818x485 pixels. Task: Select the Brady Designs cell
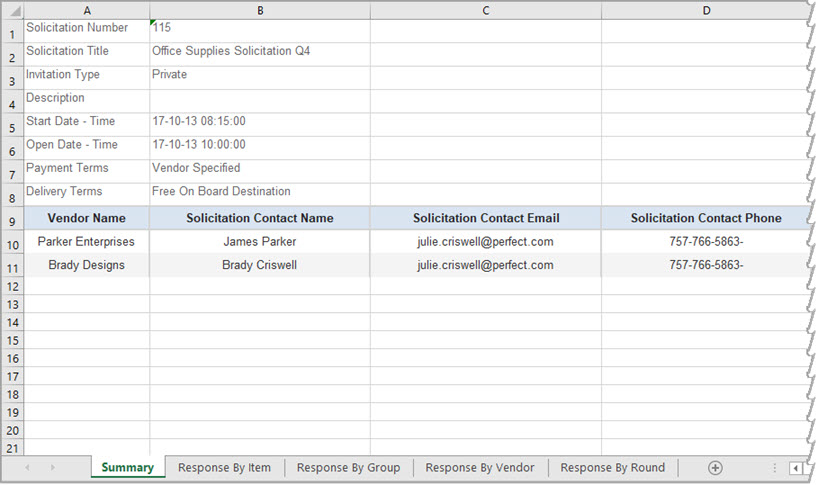[x=87, y=265]
